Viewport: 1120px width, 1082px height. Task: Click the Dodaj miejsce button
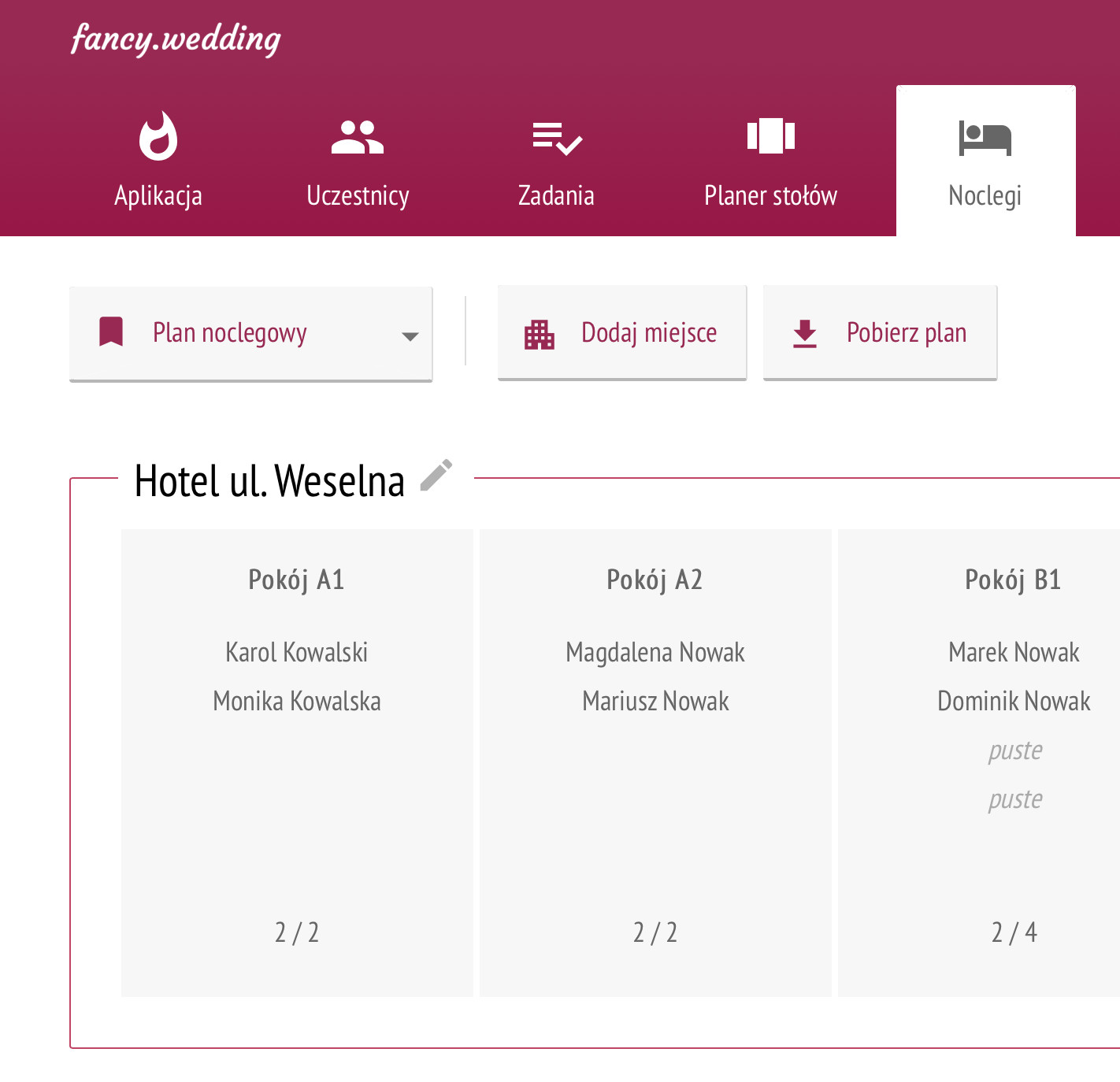click(x=622, y=333)
